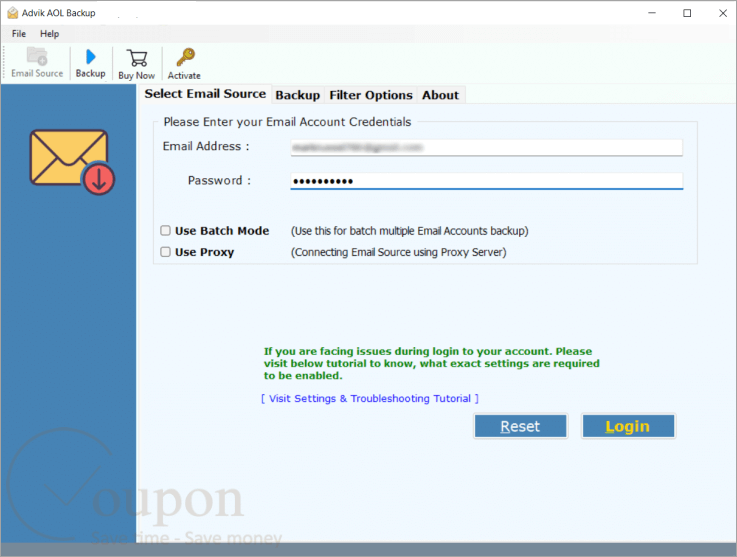Screen dimensions: 737x557
Task: Open the Filter Options tab
Action: (371, 95)
